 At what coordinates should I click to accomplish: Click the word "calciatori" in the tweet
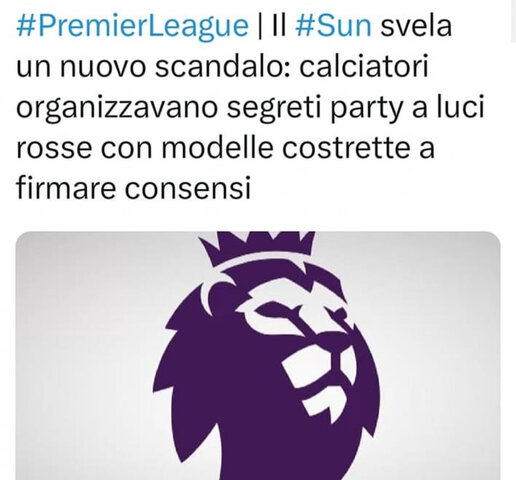coord(364,67)
